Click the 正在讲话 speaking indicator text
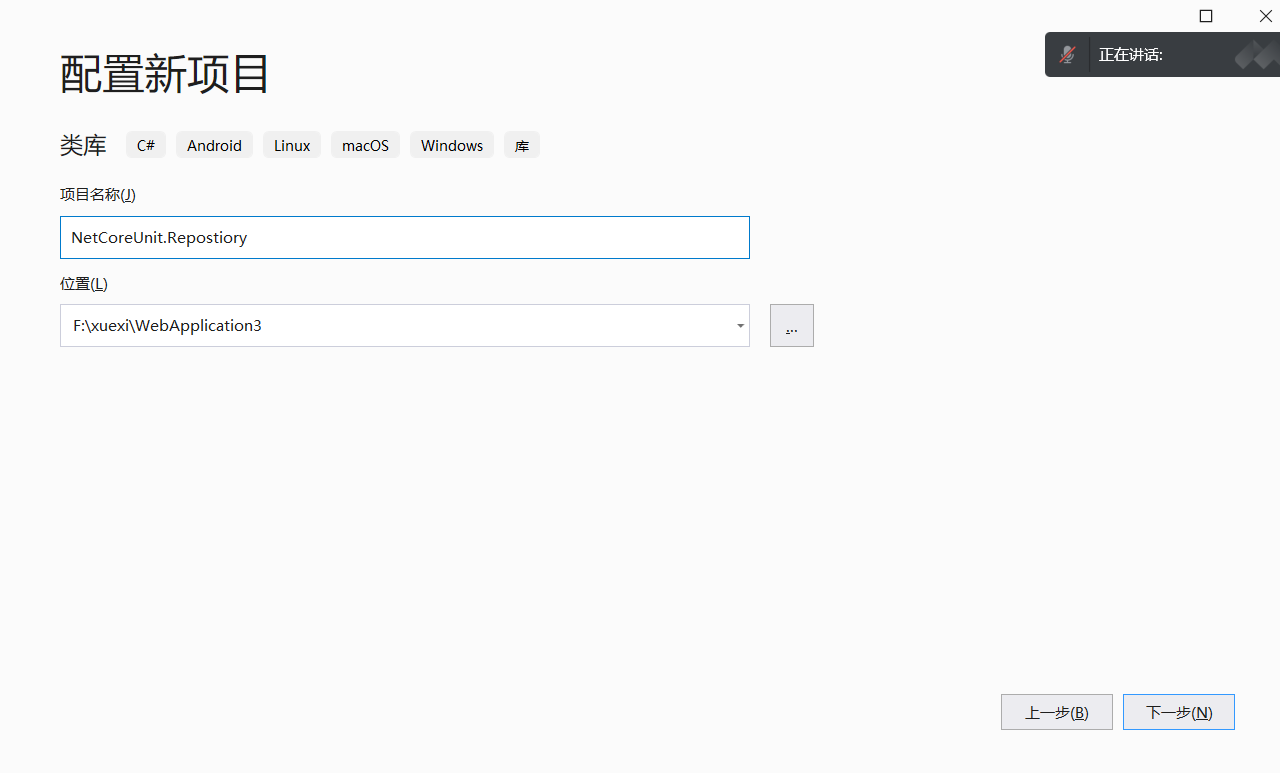This screenshot has width=1280, height=773. 1131,55
